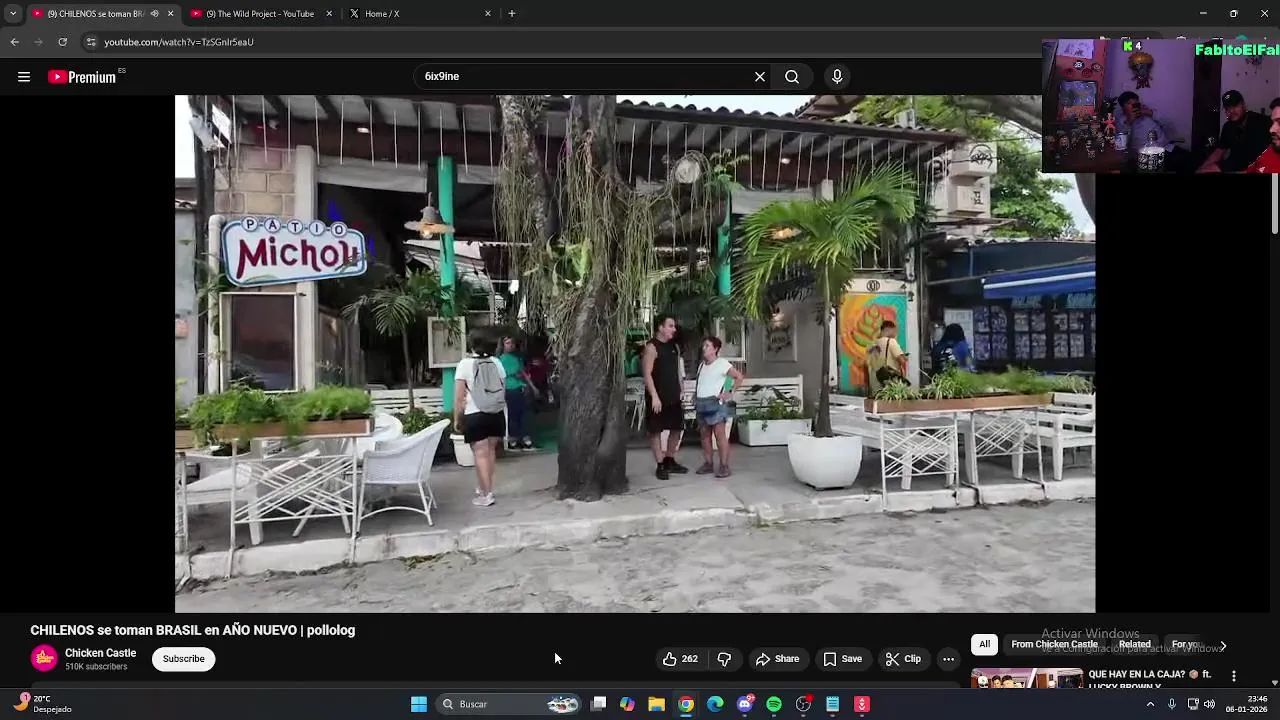Launch Copilot from the taskbar

click(627, 704)
